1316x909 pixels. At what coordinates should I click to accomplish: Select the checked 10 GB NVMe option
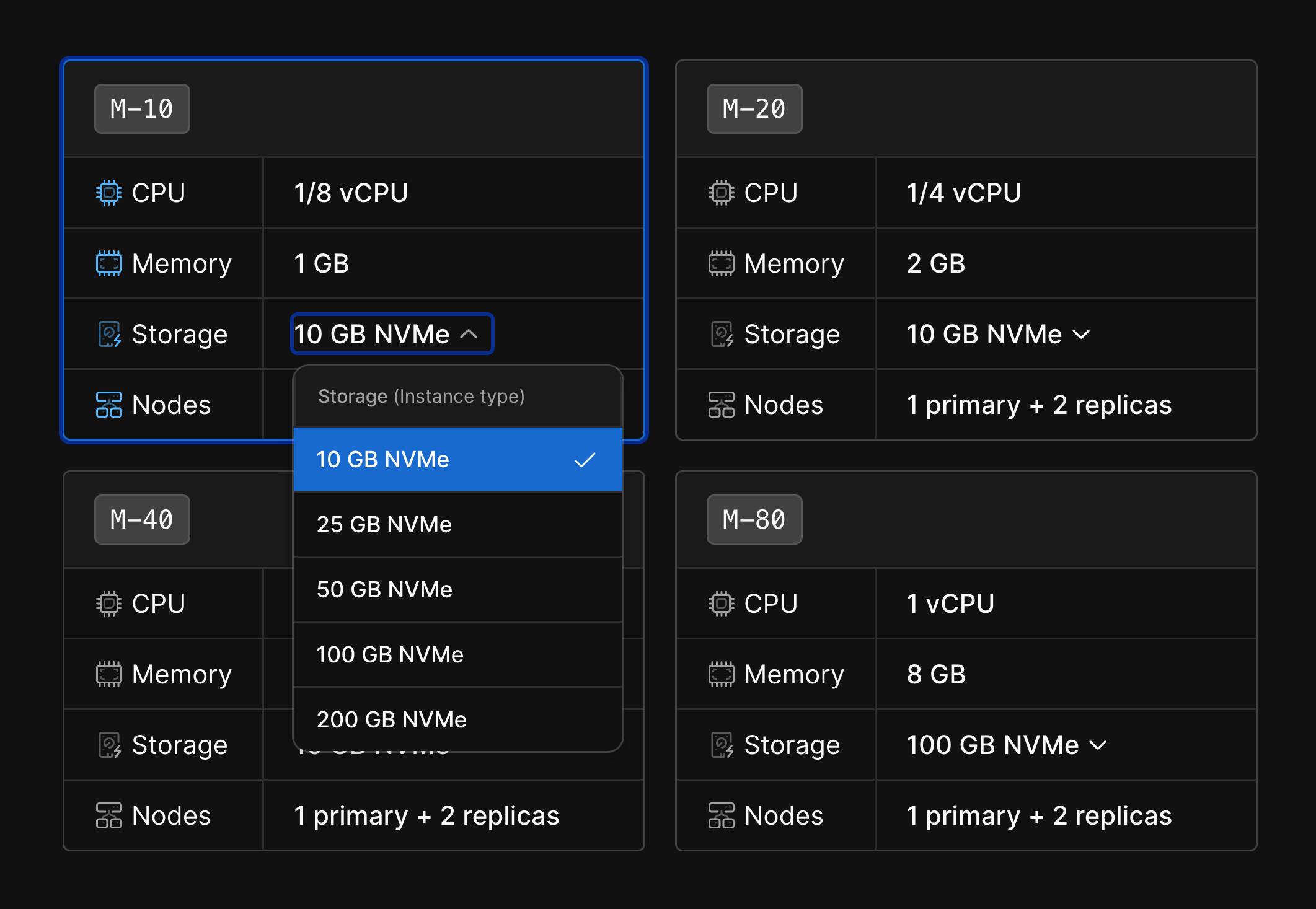click(457, 459)
